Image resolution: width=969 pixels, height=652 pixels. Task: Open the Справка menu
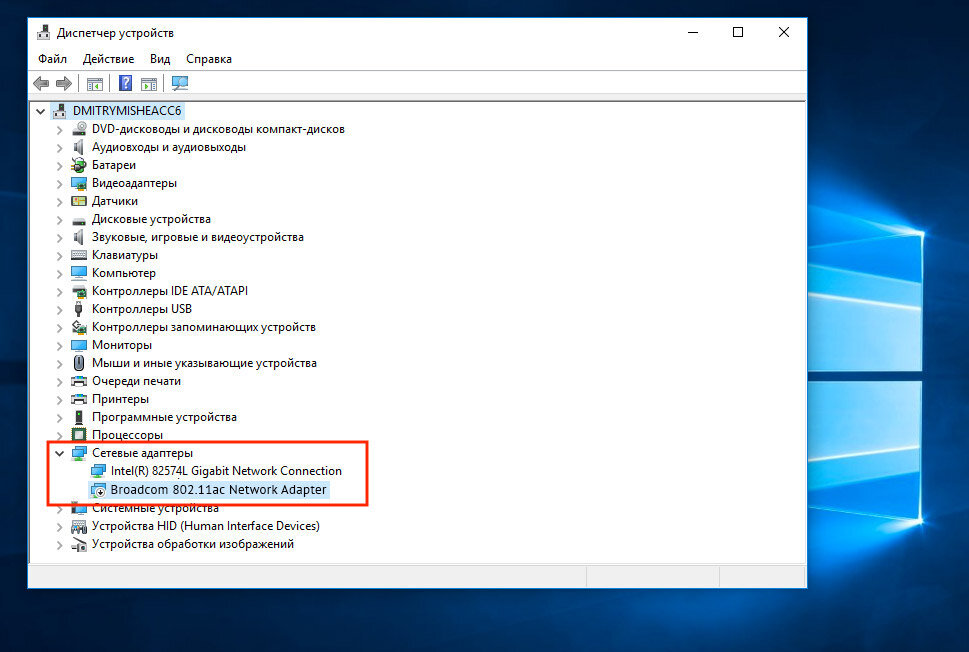pos(209,59)
